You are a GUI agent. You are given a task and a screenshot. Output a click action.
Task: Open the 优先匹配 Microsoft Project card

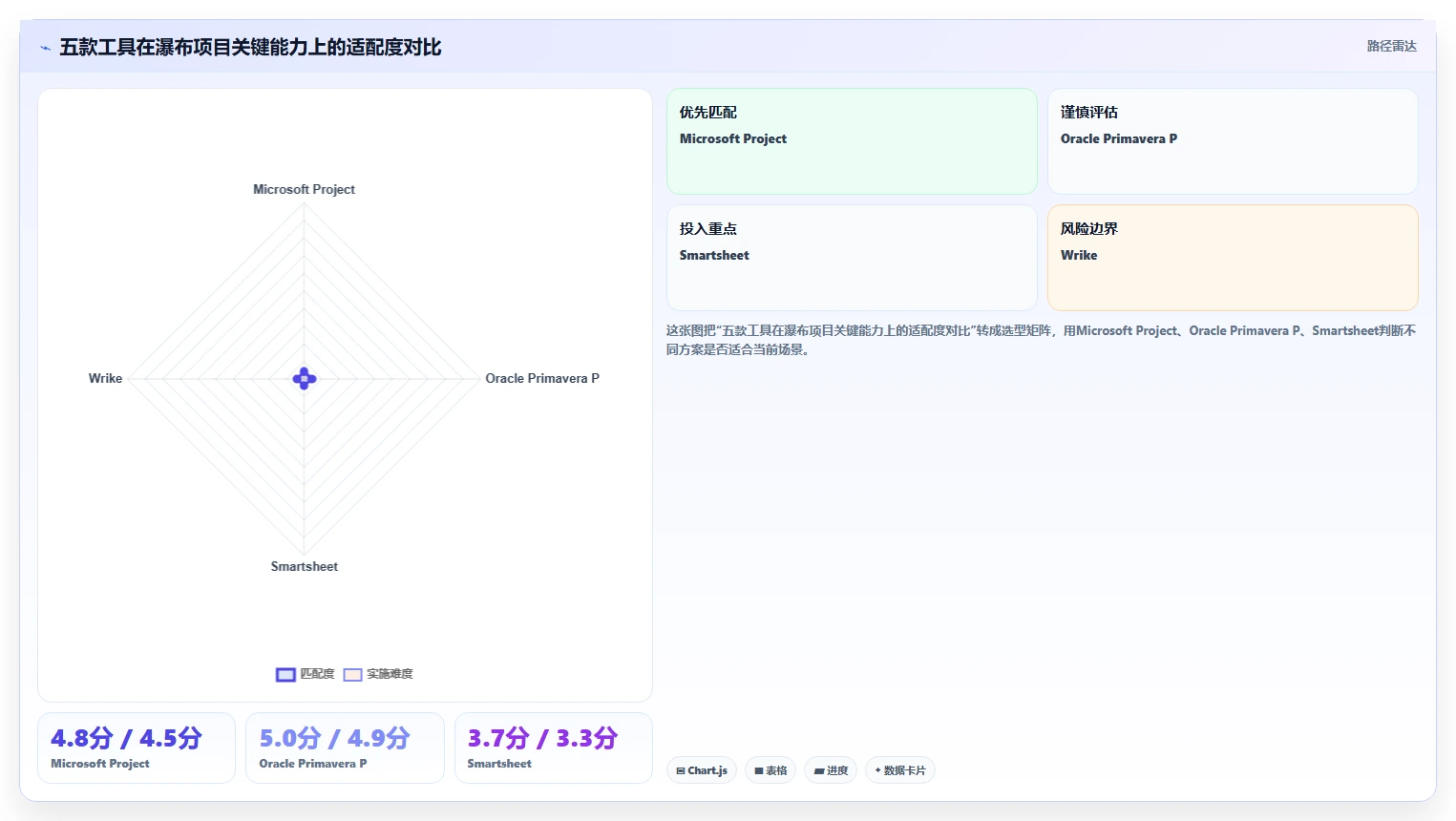tap(852, 141)
